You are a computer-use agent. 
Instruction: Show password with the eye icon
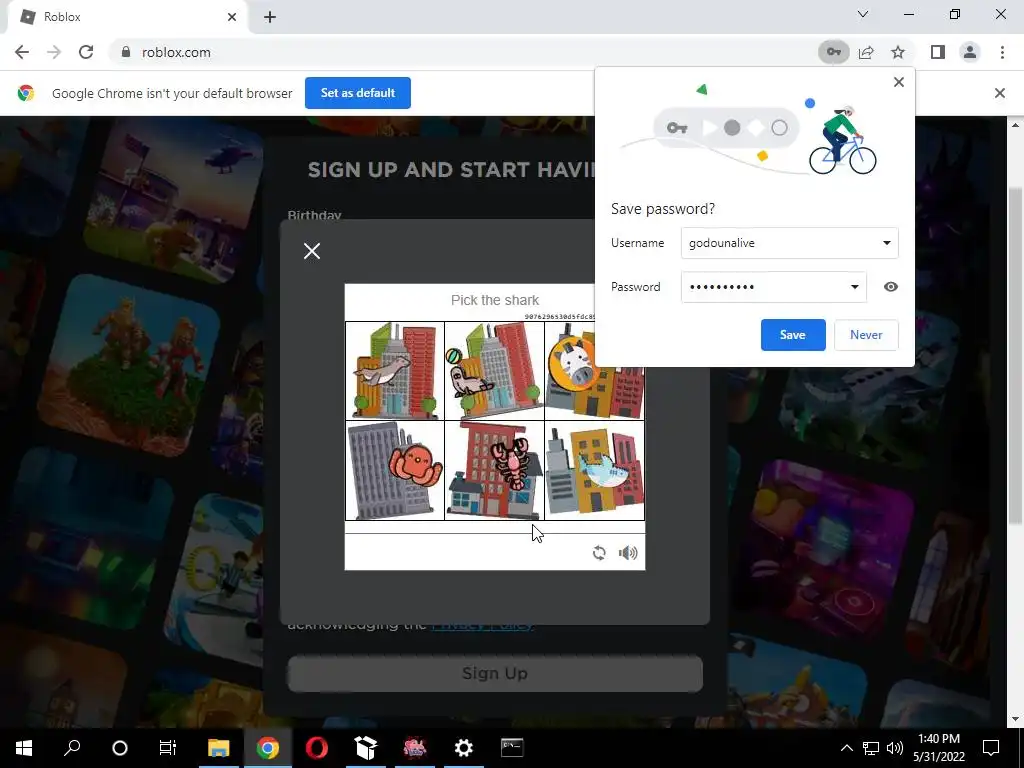(x=890, y=287)
